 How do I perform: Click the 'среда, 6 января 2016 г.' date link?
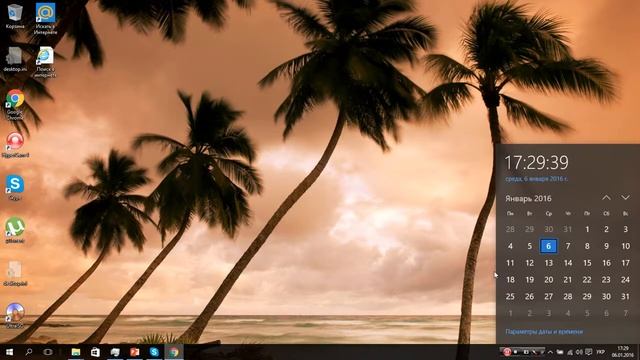coord(536,179)
